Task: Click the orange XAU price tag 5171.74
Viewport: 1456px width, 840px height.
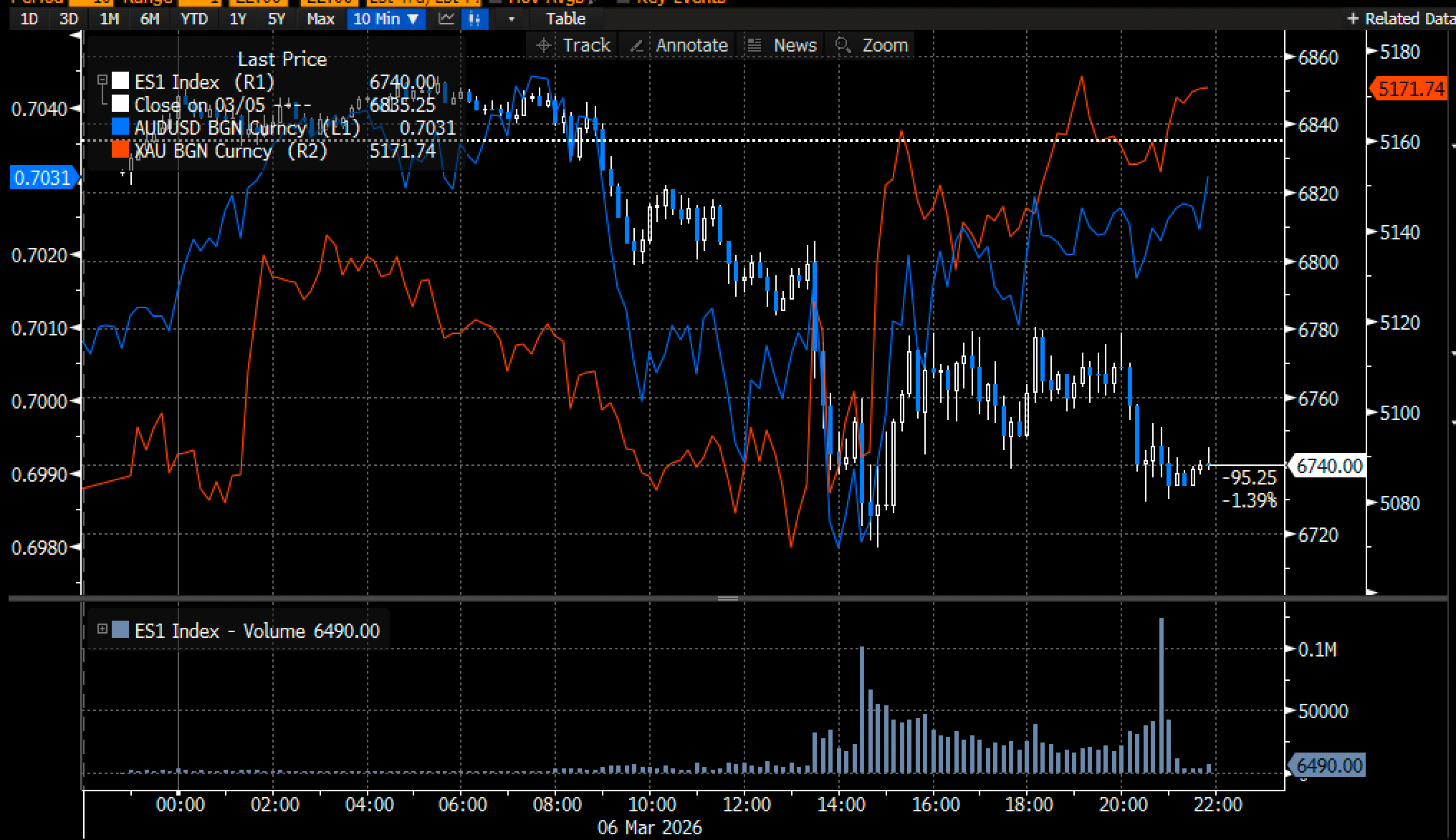Action: (x=1411, y=89)
